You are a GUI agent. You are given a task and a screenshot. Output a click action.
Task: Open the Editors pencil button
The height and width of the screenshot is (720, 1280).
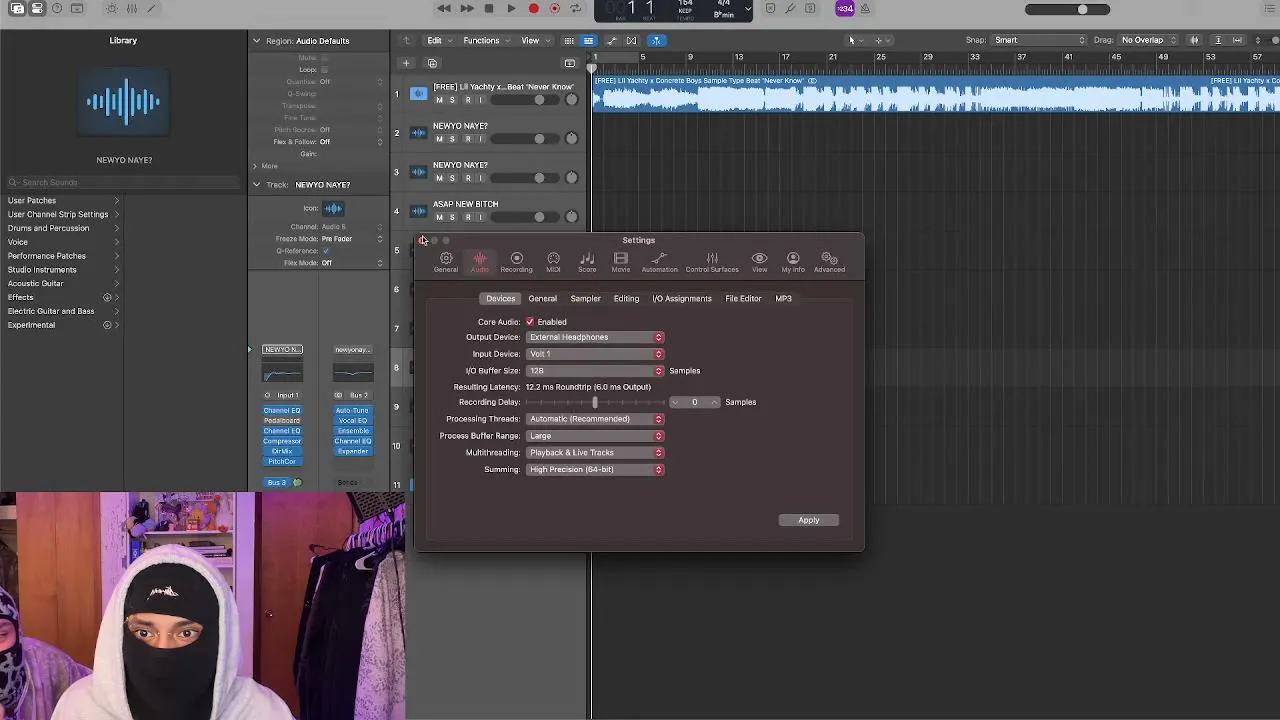click(151, 9)
